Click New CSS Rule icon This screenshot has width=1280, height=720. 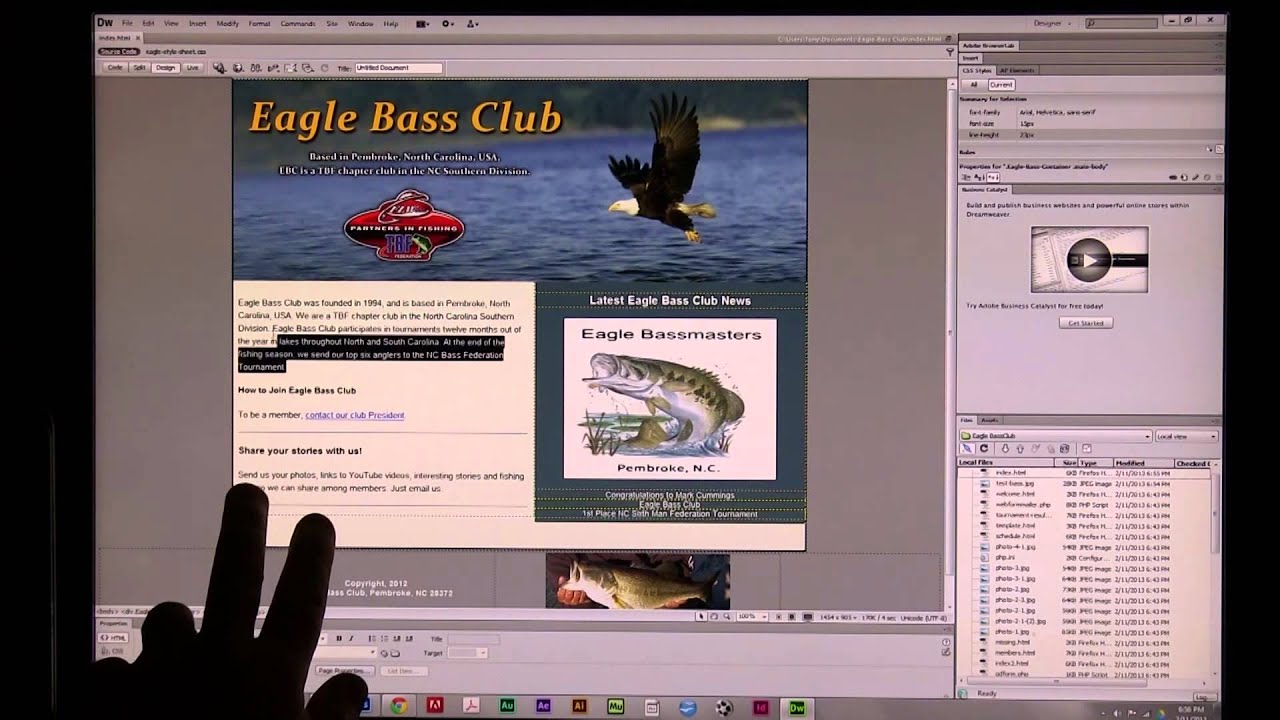pyautogui.click(x=1184, y=177)
